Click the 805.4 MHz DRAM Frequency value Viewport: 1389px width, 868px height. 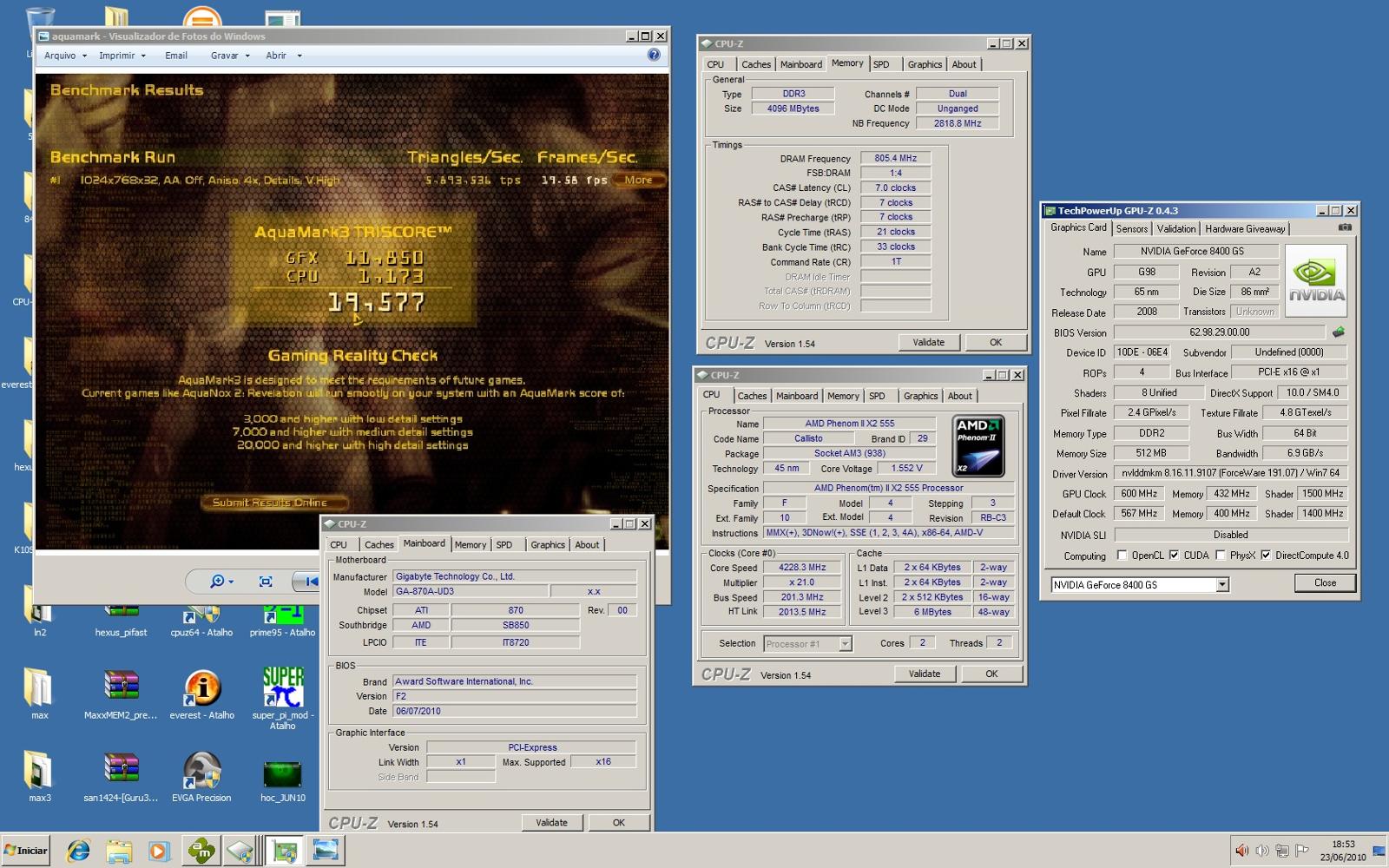pos(895,158)
